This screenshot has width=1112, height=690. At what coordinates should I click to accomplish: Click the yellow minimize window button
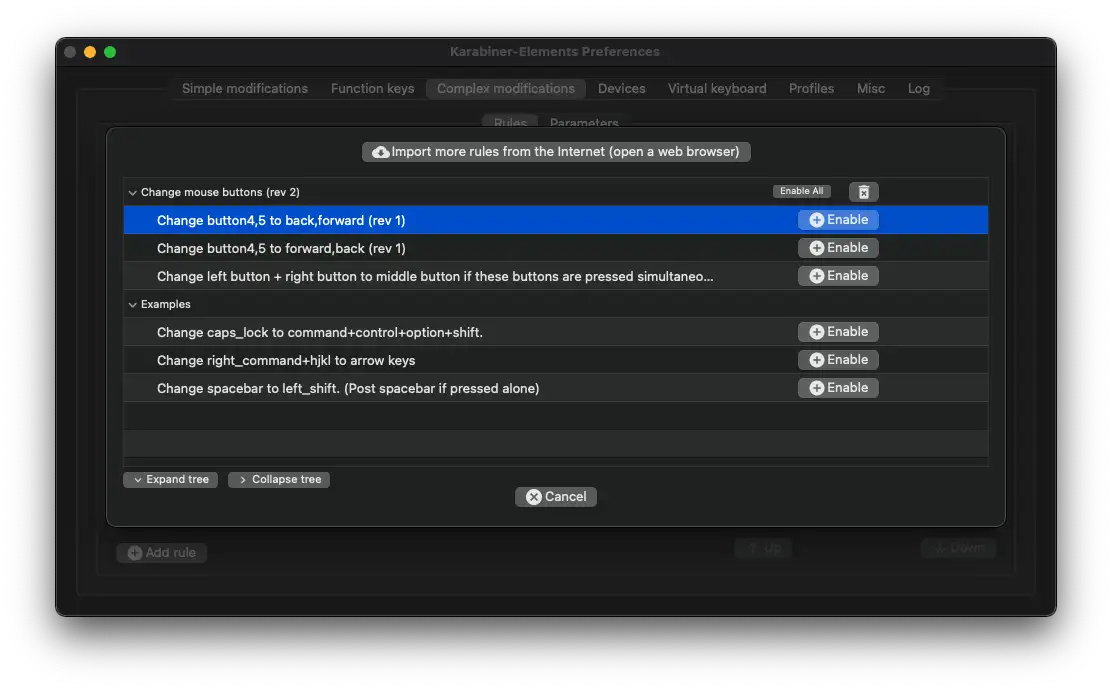pos(90,52)
